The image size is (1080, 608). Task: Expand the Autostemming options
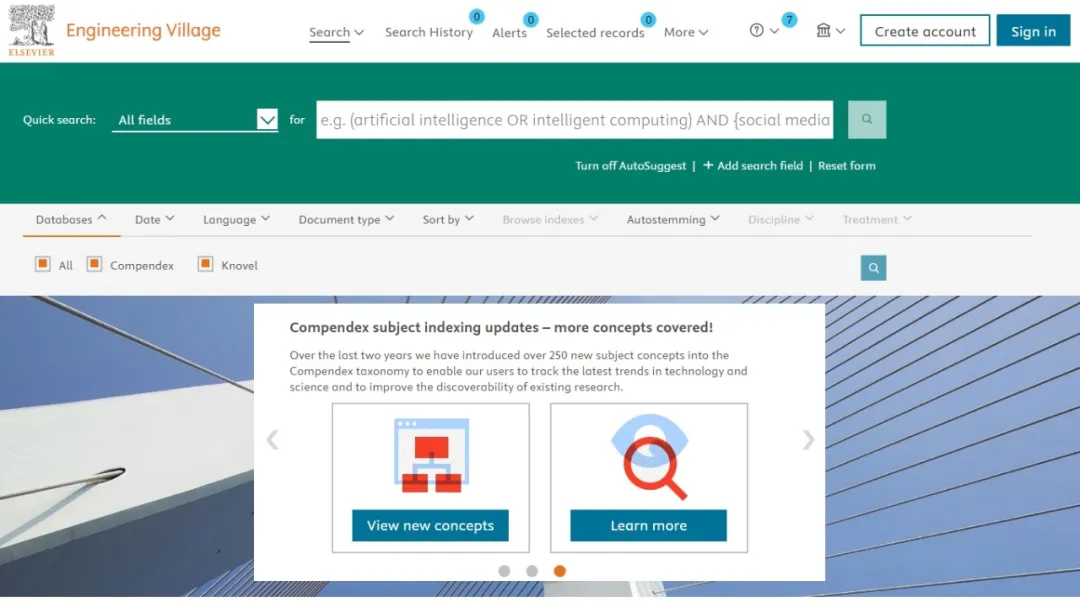tap(673, 219)
